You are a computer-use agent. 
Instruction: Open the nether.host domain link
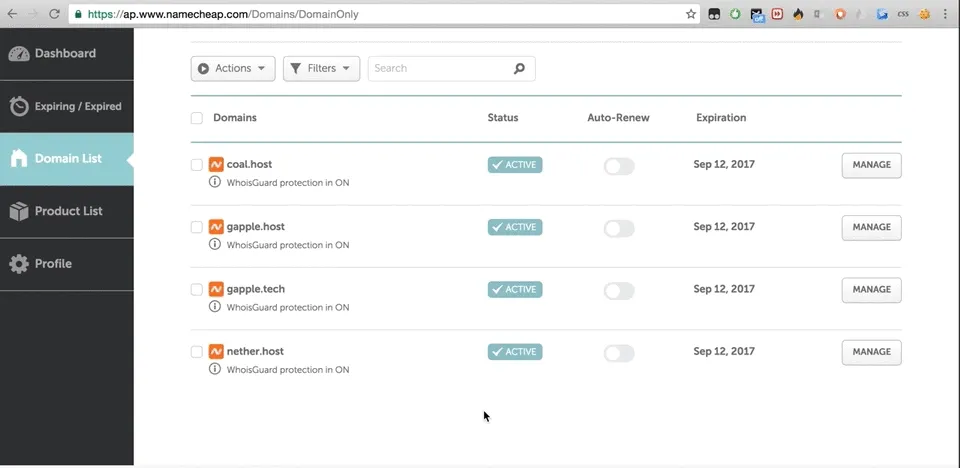255,352
